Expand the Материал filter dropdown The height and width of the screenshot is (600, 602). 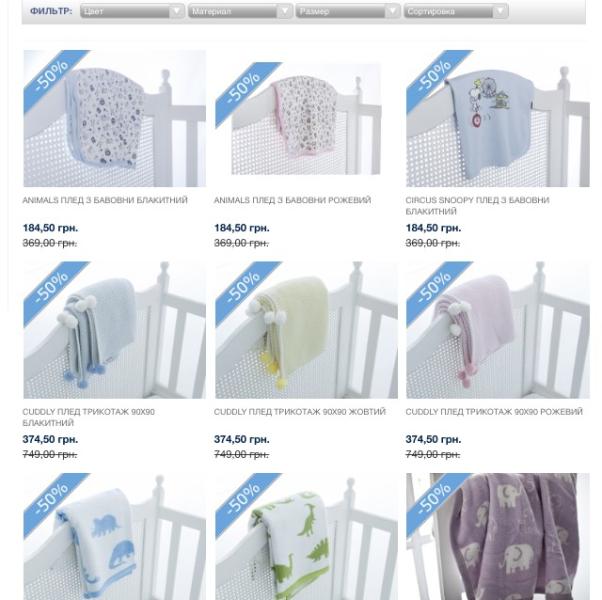pos(240,11)
